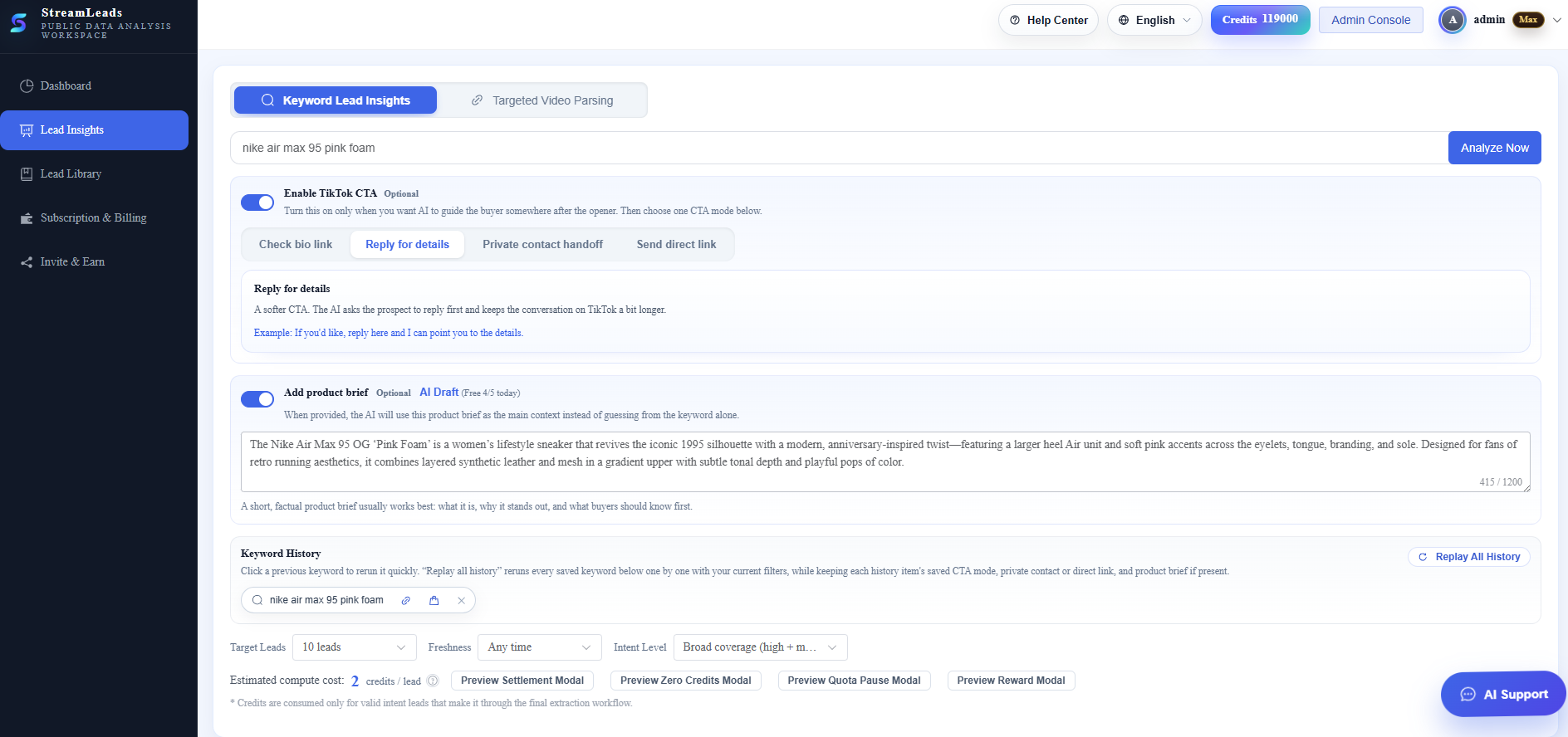Go to Subscription & Billing page
This screenshot has height=737, width=1568.
95,218
